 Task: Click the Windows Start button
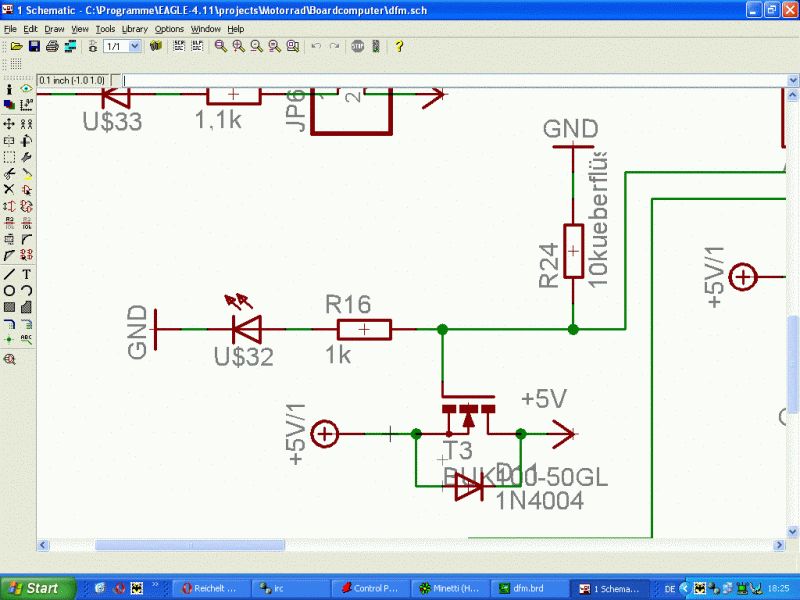(38, 588)
